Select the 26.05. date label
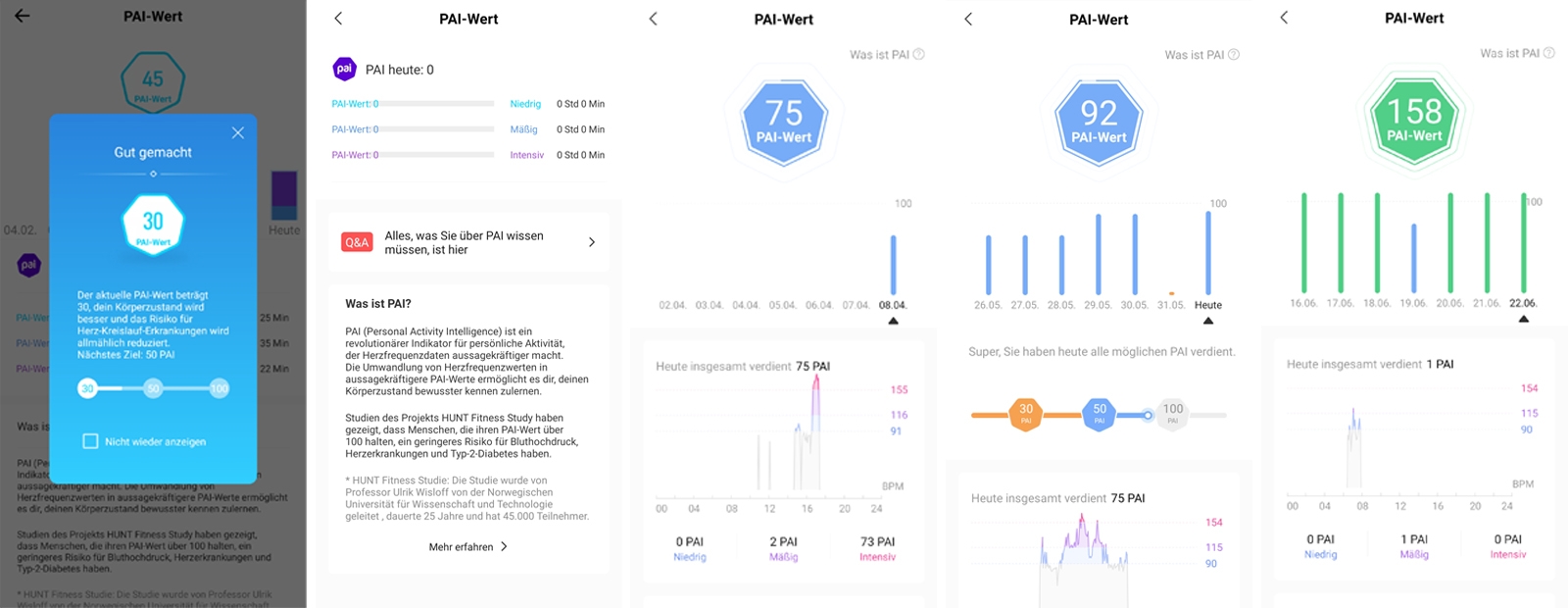 pyautogui.click(x=988, y=305)
